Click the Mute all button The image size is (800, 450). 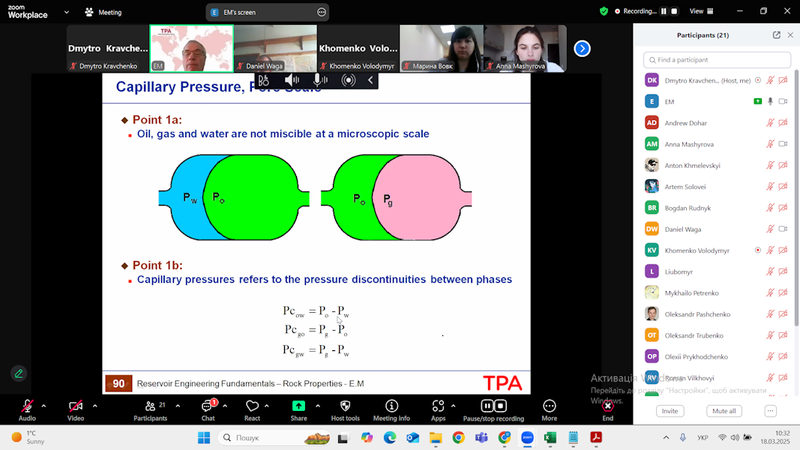click(723, 411)
